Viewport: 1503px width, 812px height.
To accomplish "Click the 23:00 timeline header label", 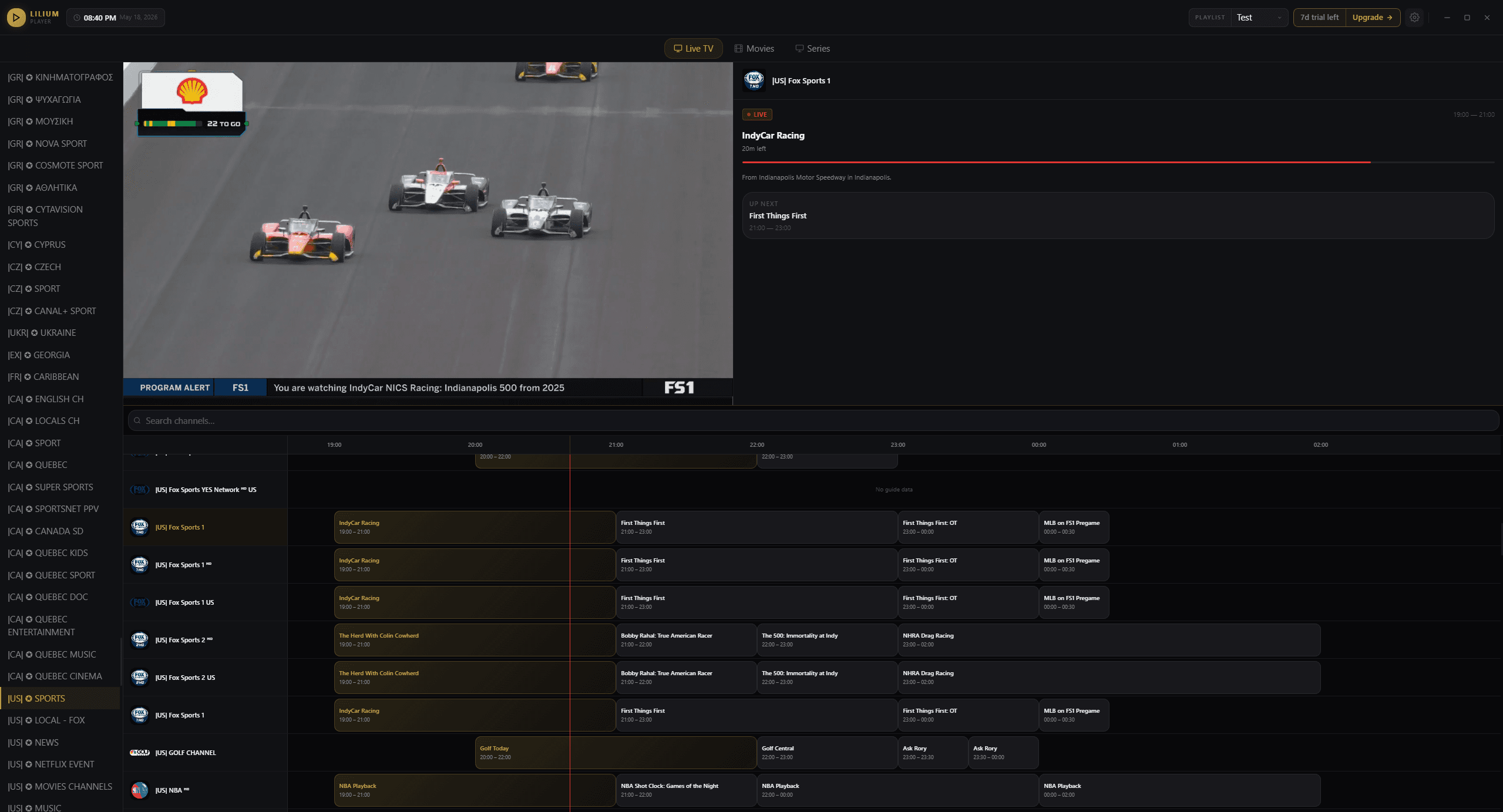I will click(897, 445).
